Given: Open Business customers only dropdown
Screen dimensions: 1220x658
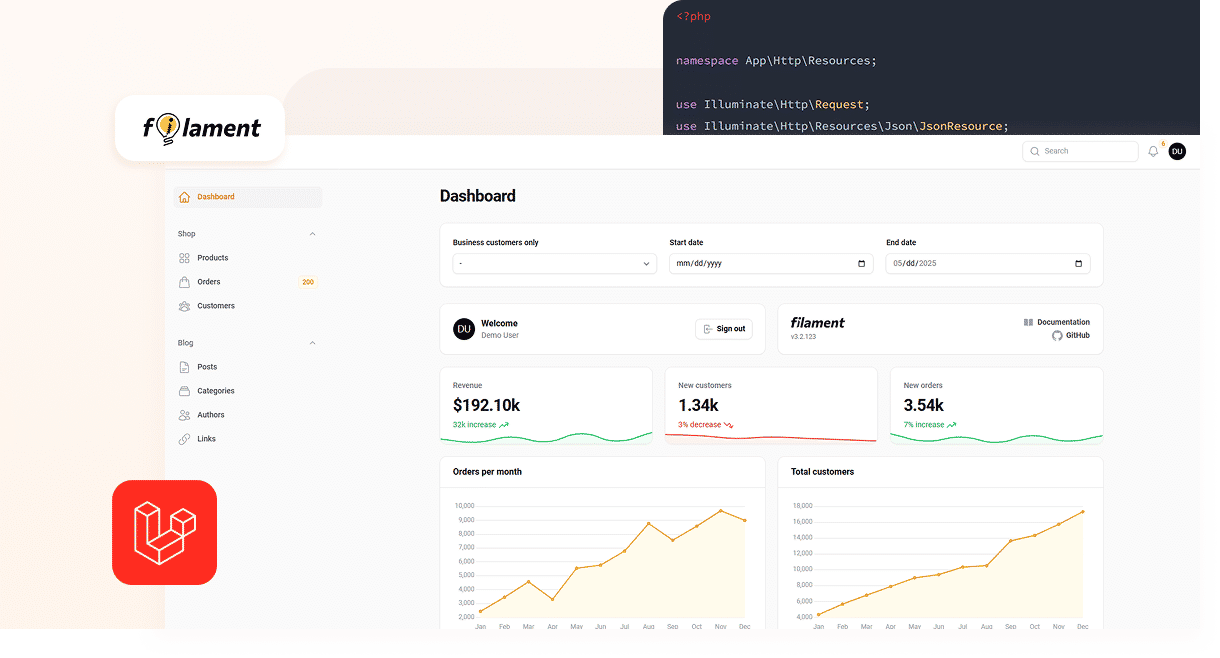Looking at the screenshot, I should [555, 264].
